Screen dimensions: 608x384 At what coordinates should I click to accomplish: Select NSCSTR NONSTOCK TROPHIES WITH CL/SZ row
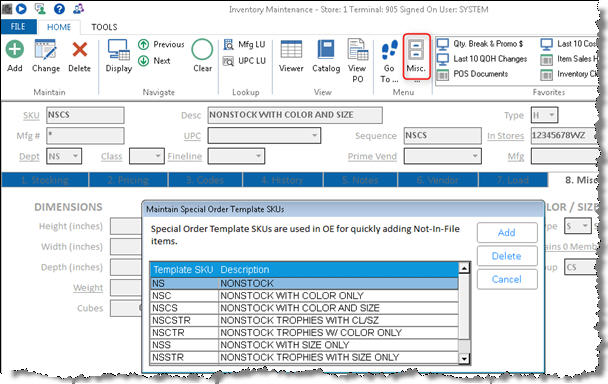click(x=304, y=320)
